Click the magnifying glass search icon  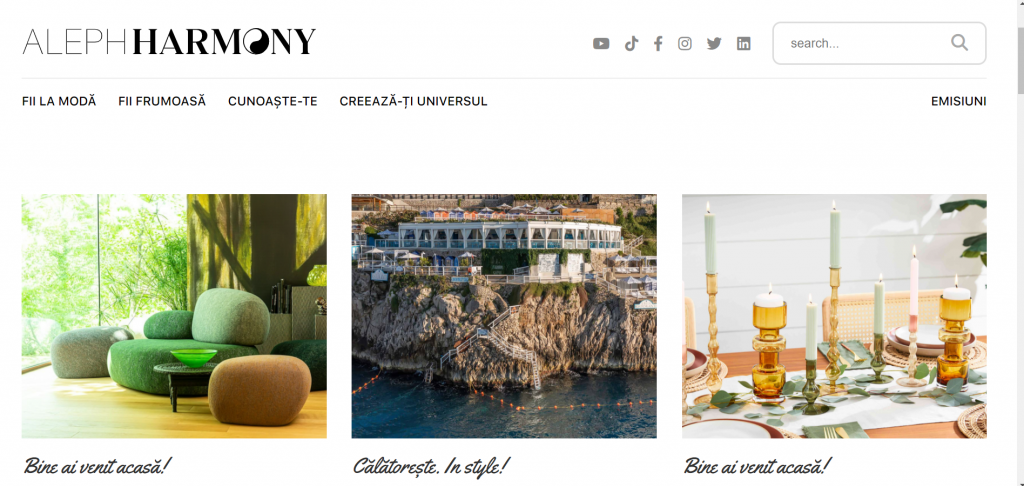[x=959, y=42]
